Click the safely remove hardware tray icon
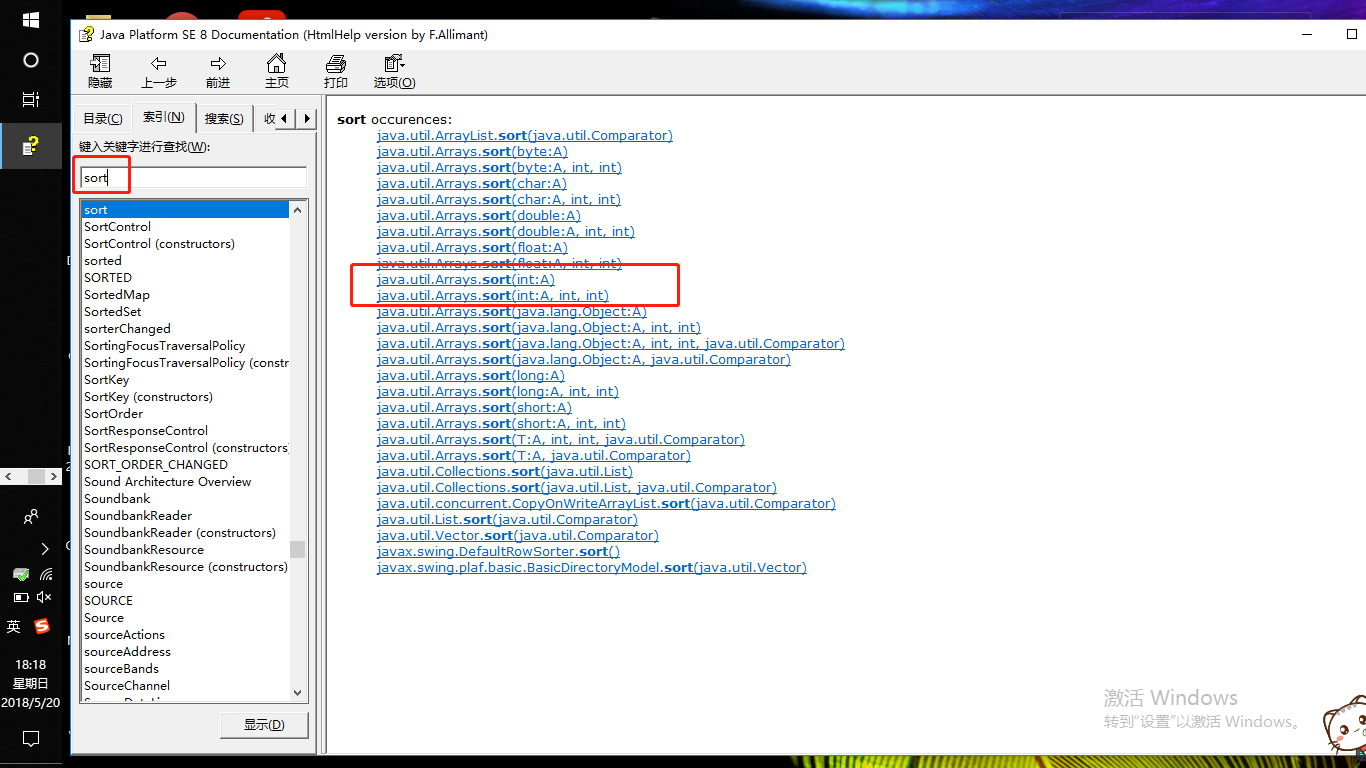Screen dimensions: 1366x768 20,574
